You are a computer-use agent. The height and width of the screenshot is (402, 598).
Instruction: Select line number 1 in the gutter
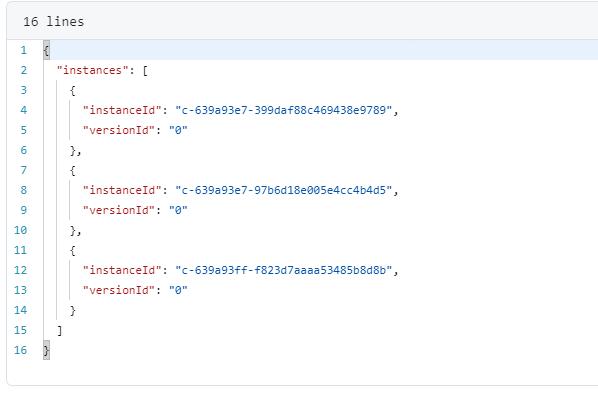pyautogui.click(x=24, y=50)
